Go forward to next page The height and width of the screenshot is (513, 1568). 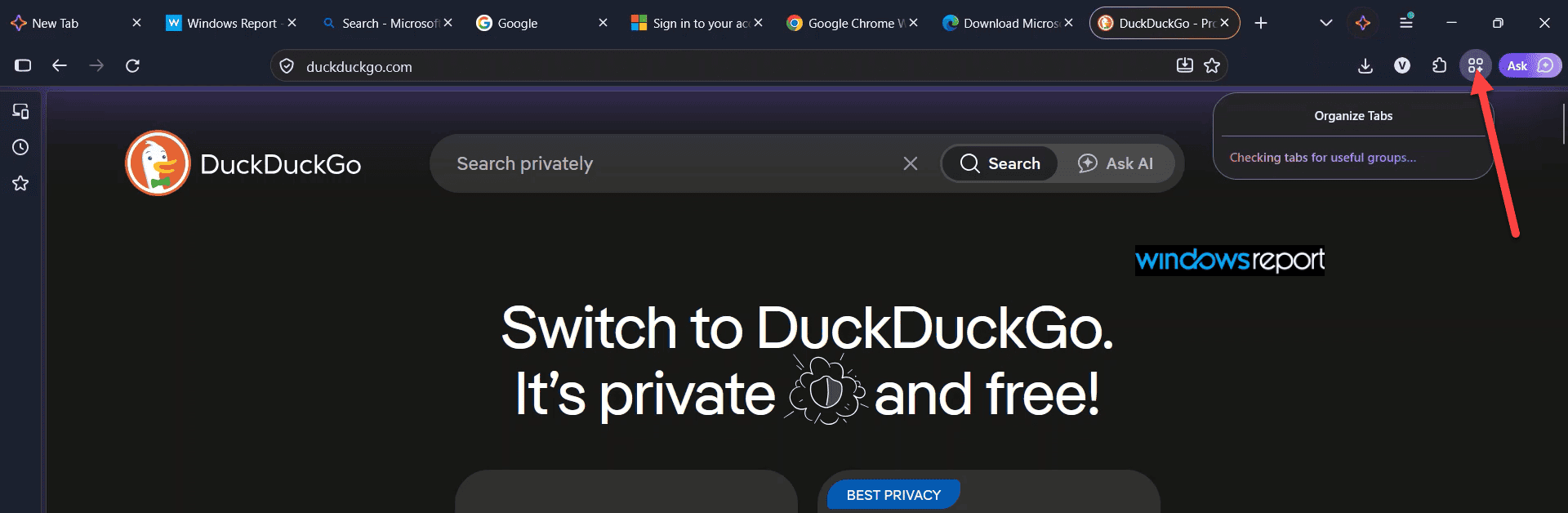(96, 65)
